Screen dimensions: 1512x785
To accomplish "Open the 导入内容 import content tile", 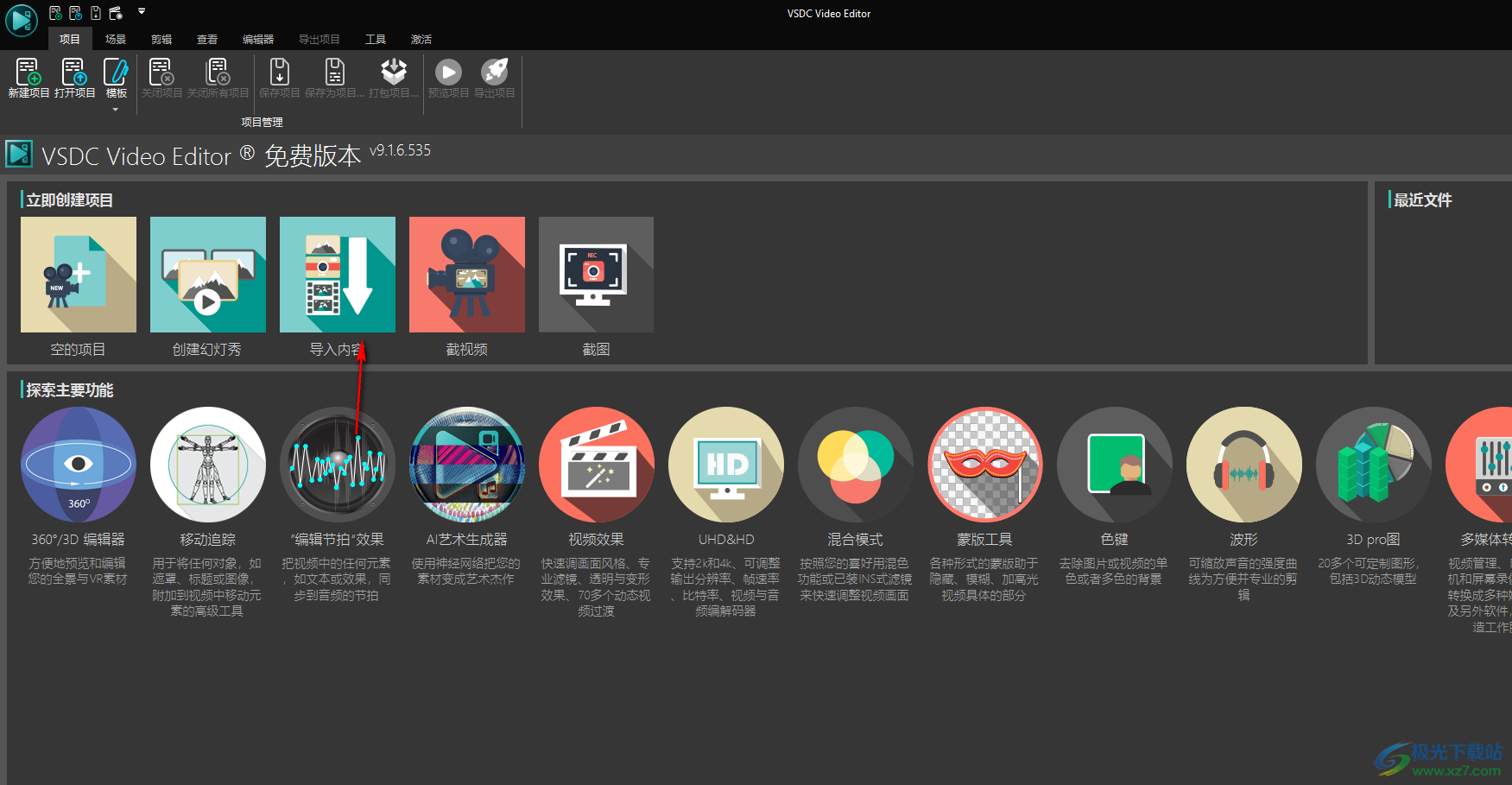I will 338,275.
